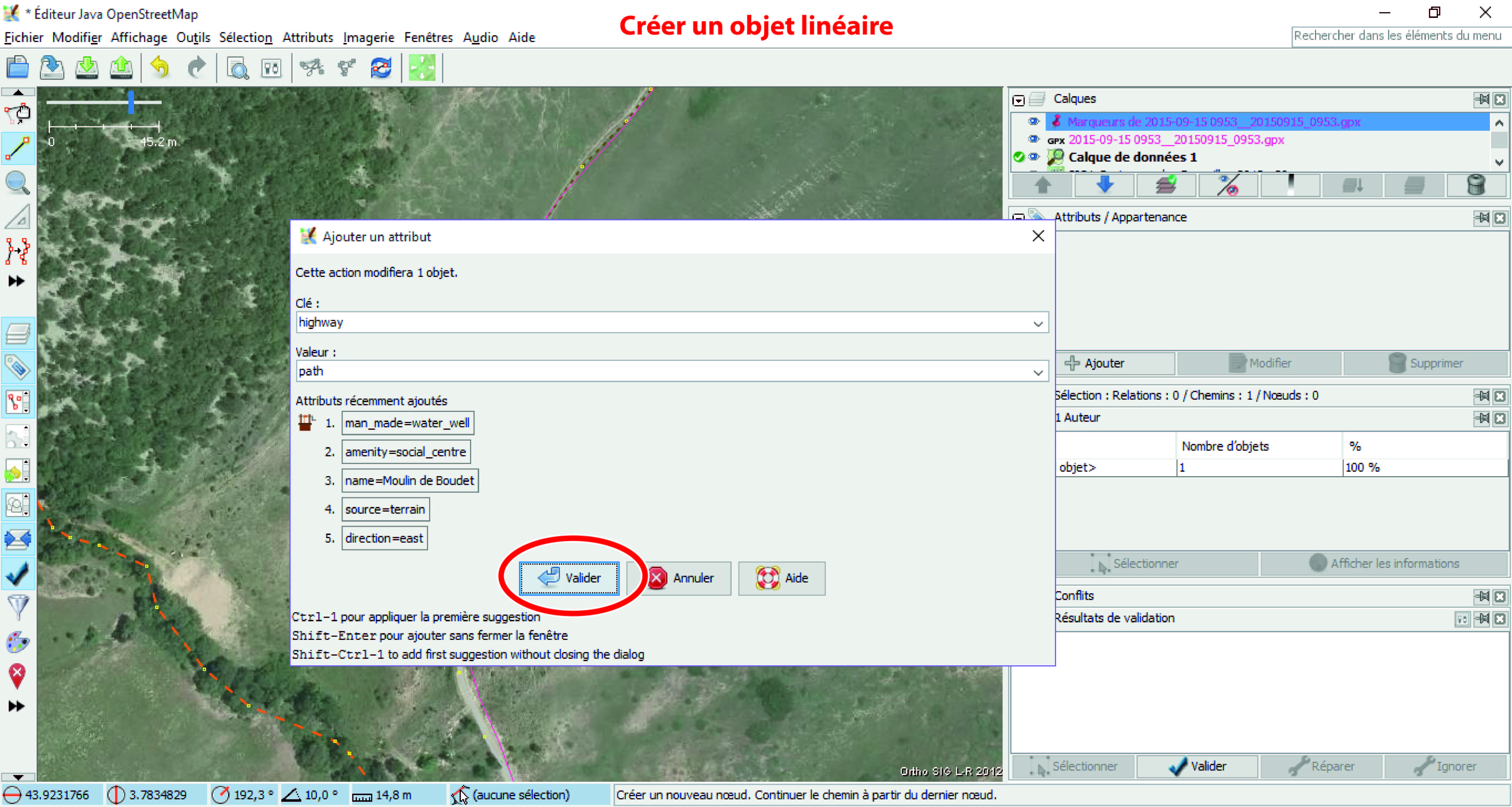Click the reverse way direction icon
Viewport: 1512px width, 807px height.
(382, 68)
